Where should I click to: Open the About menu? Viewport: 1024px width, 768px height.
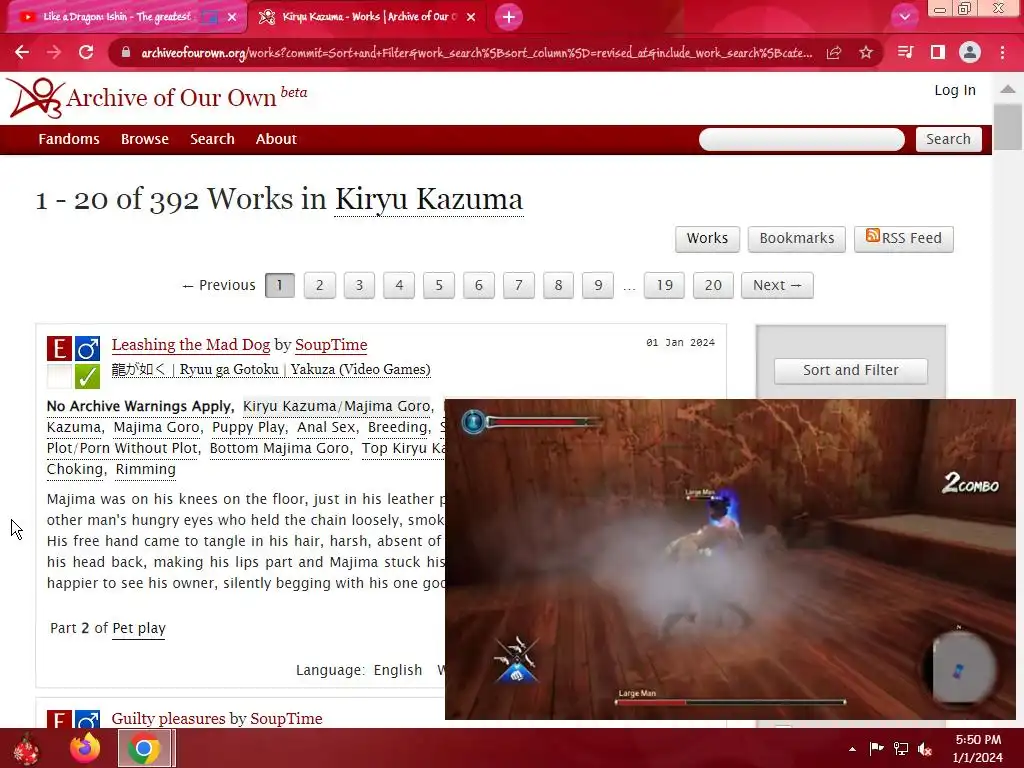click(x=276, y=139)
